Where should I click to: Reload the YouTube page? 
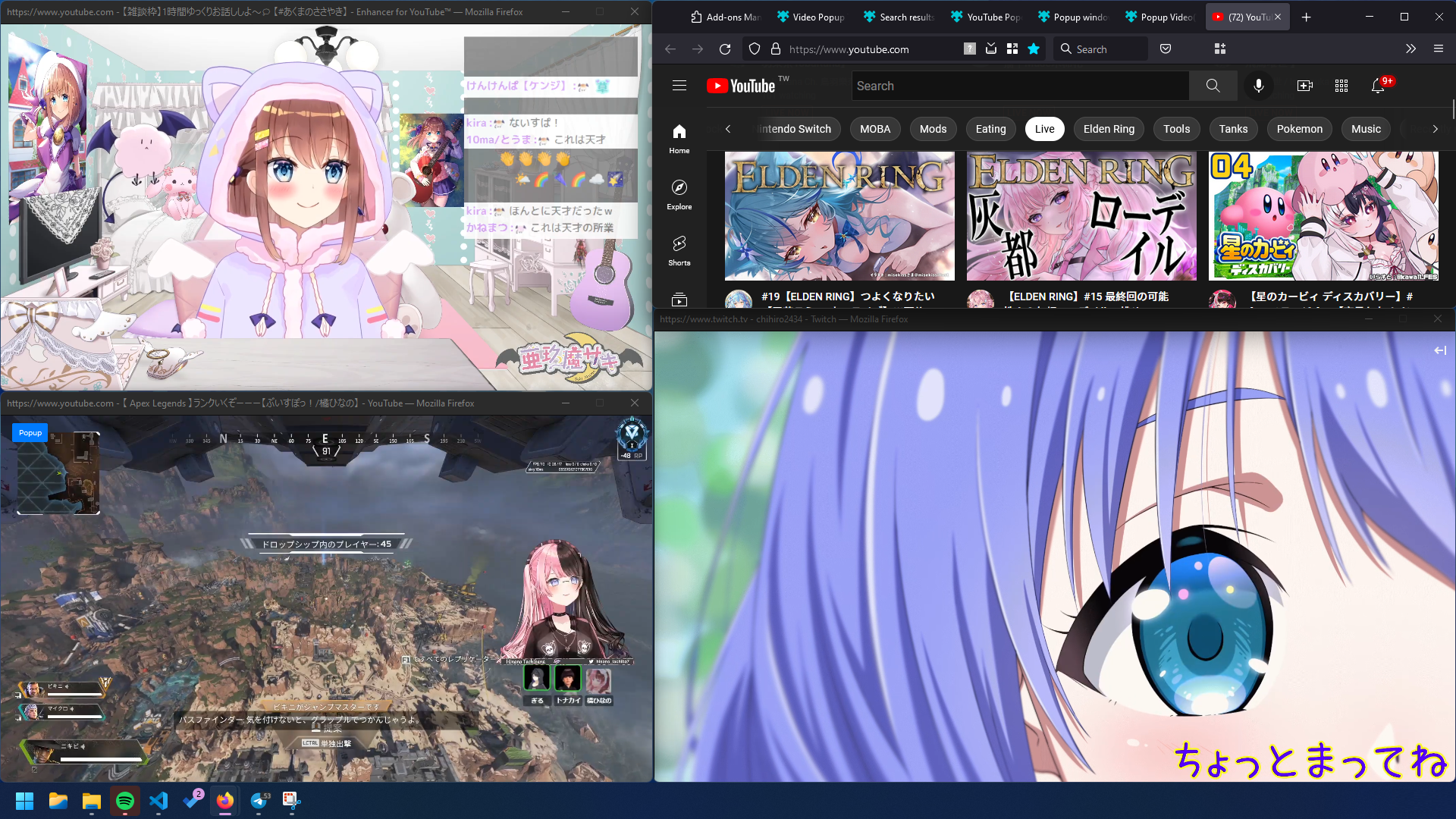[x=725, y=49]
